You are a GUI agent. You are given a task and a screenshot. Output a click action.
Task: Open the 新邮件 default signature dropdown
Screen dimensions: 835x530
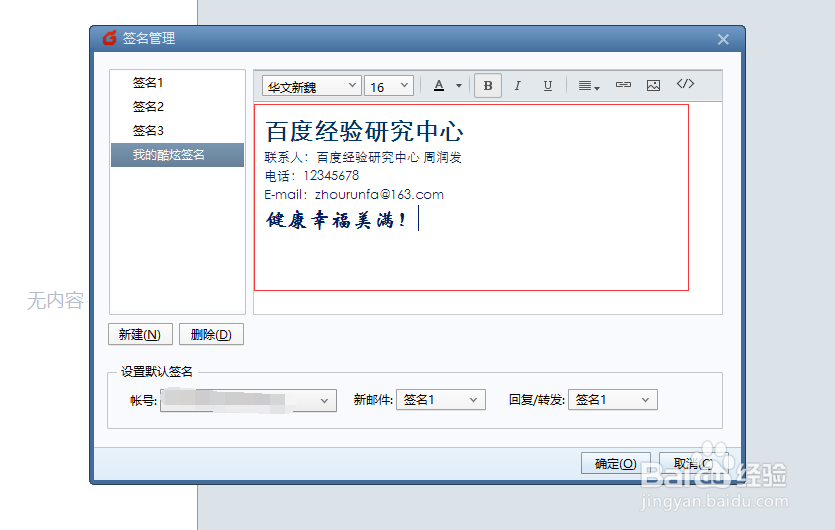click(441, 400)
